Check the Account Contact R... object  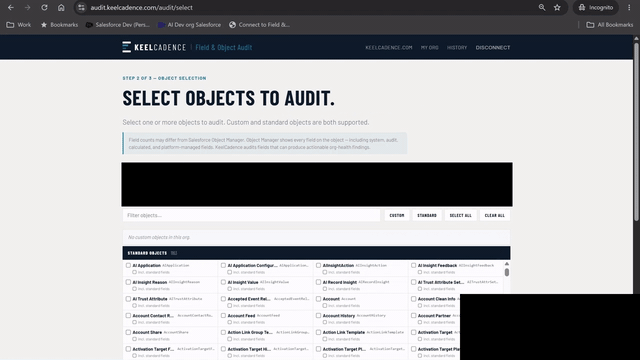point(128,316)
